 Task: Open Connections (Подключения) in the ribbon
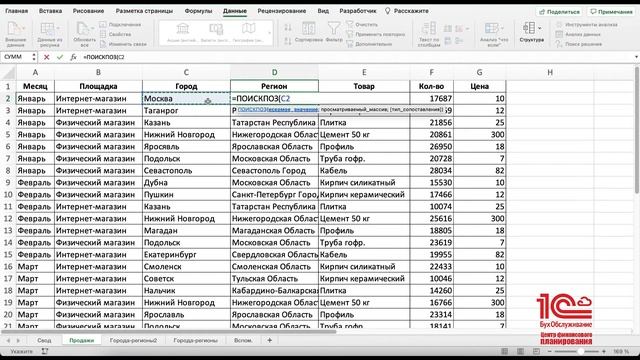click(120, 24)
